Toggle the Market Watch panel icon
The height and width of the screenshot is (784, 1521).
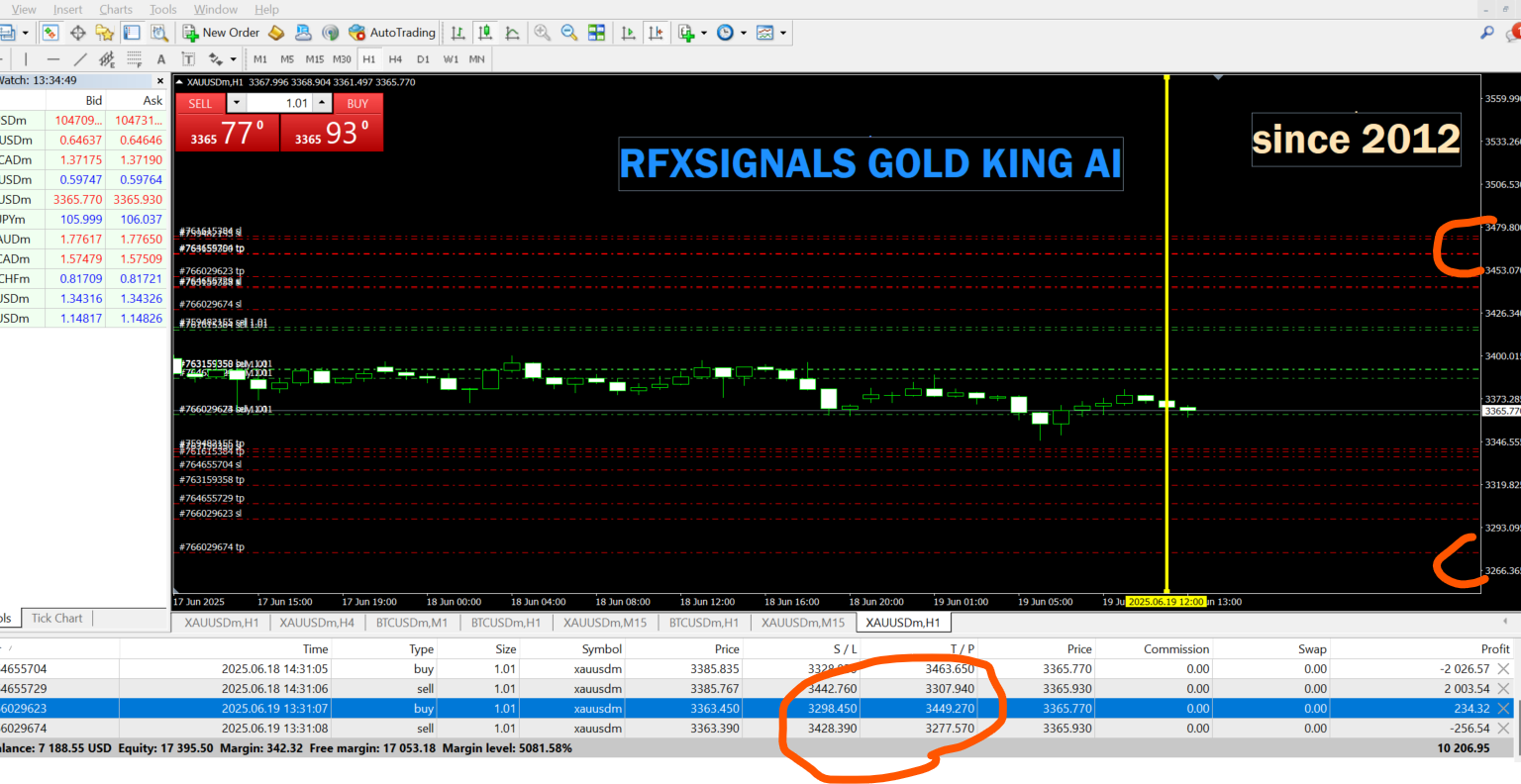(51, 33)
